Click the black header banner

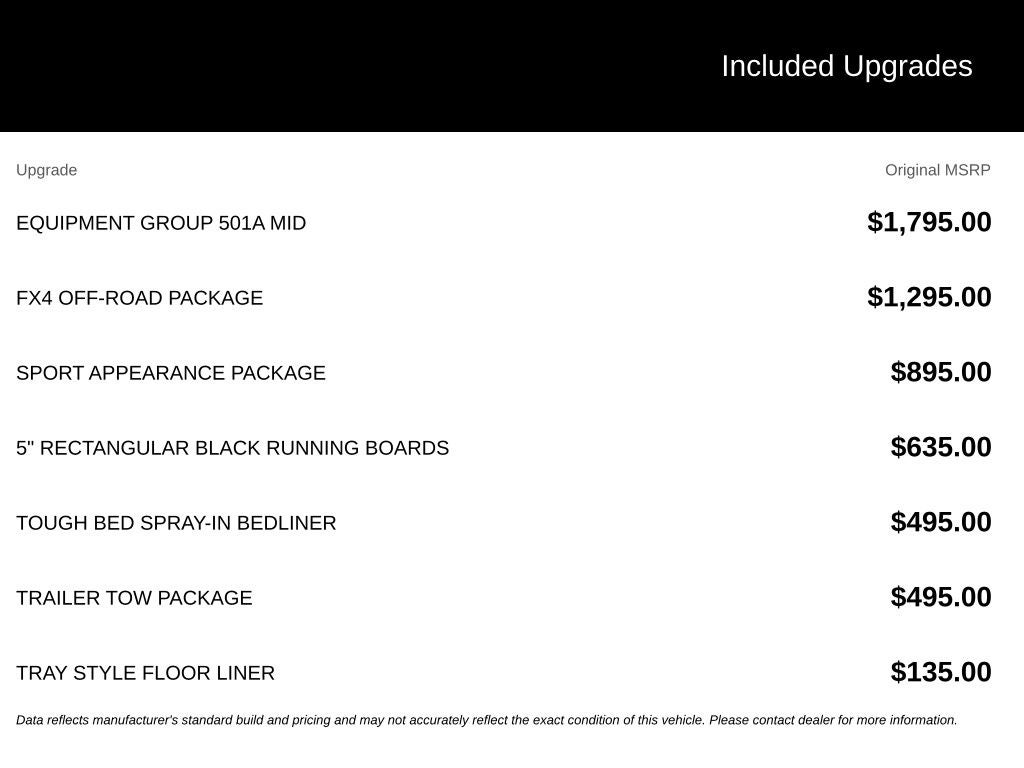pyautogui.click(x=512, y=66)
